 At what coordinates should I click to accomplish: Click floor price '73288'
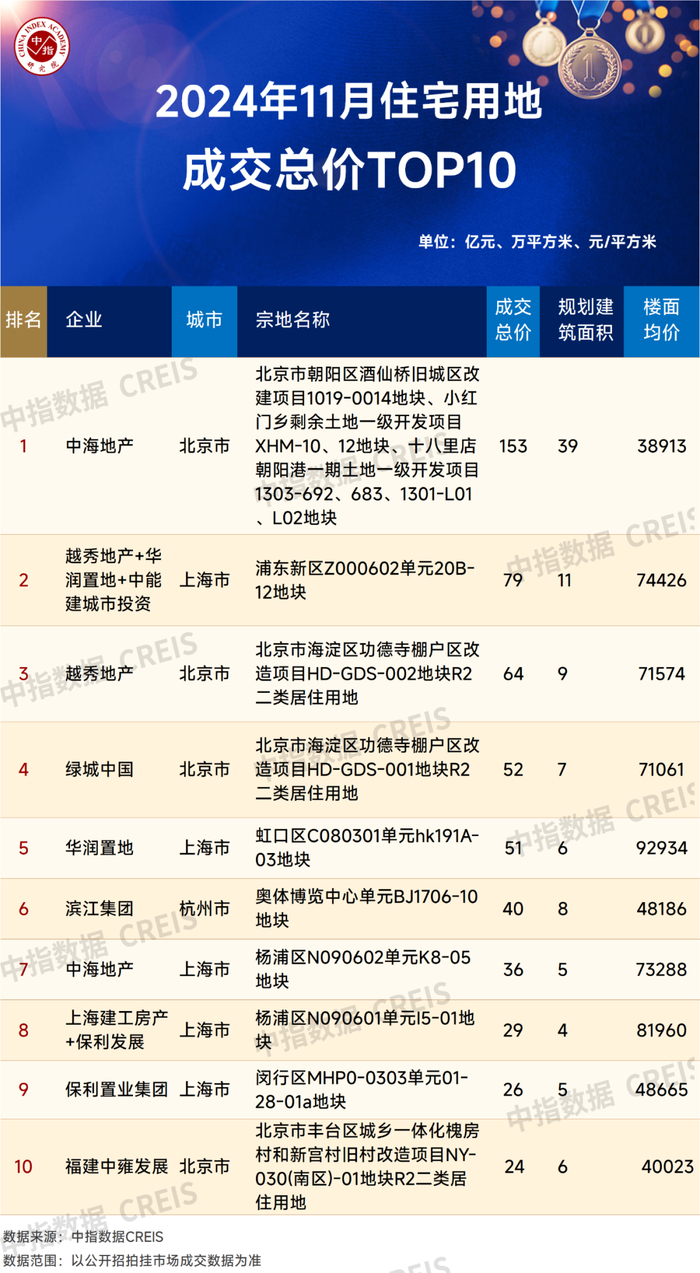(x=661, y=970)
